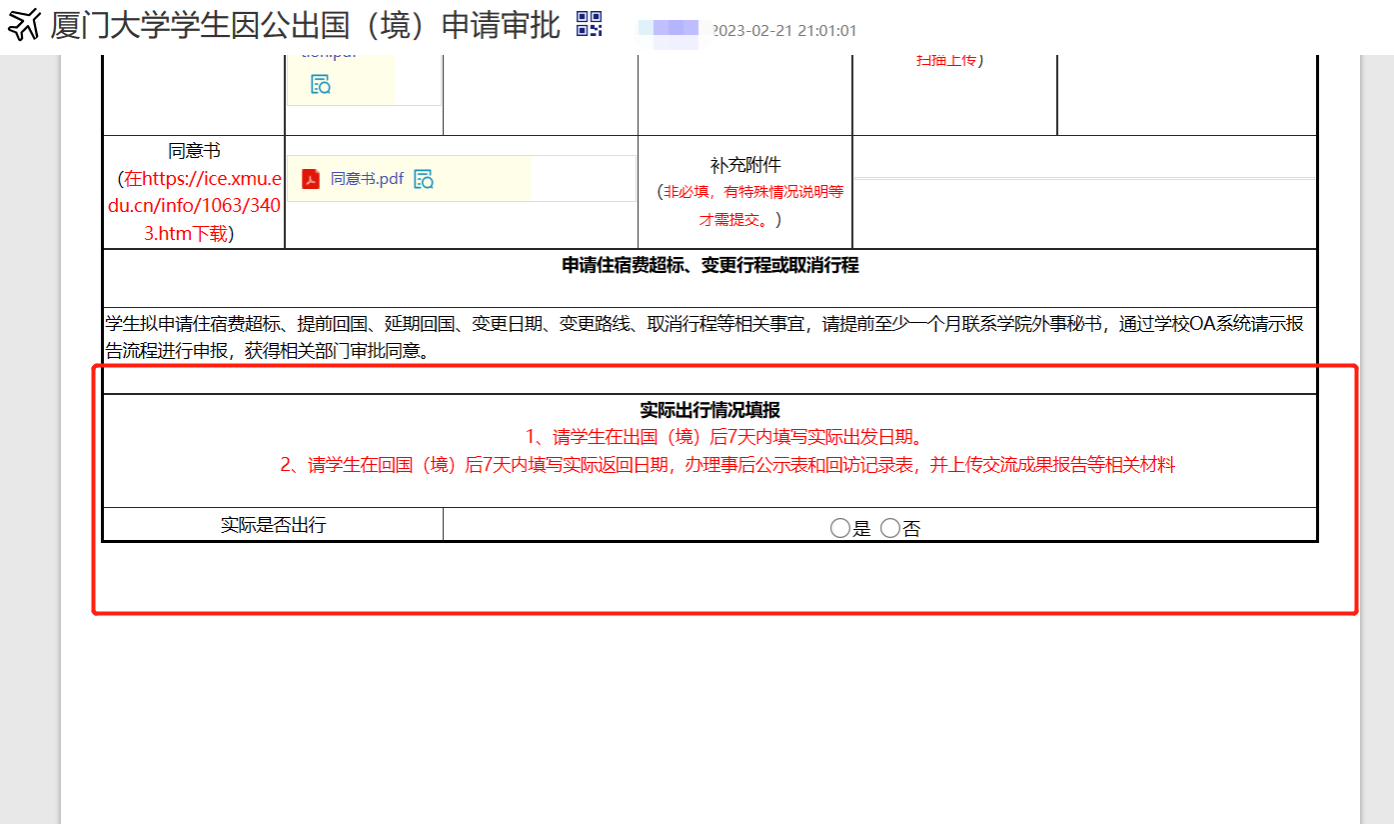Click the 申请住宿费超标、变更行程或取消行程 heading
1394x824 pixels.
click(710, 265)
